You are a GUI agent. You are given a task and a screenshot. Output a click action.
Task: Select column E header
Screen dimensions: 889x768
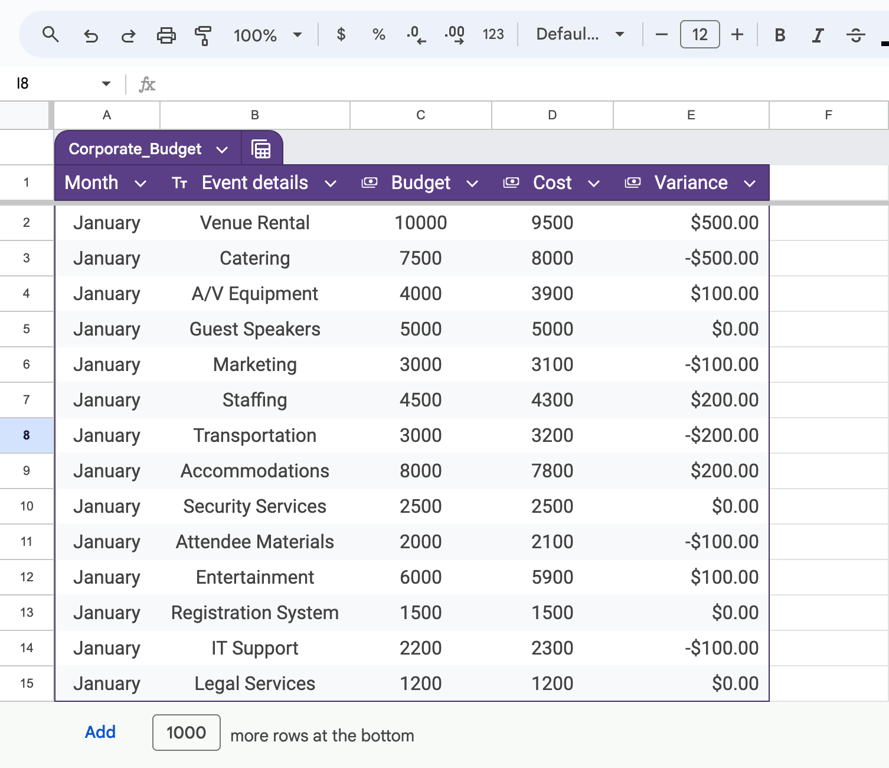691,115
